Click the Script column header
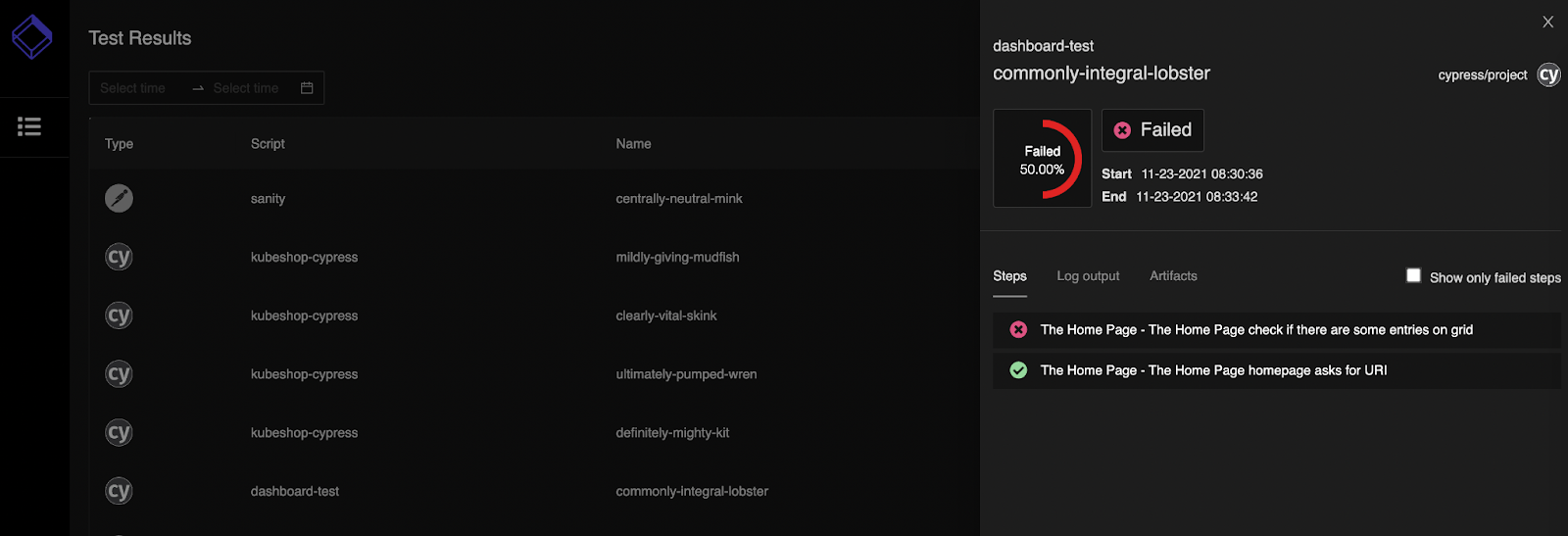1568x536 pixels. [268, 144]
